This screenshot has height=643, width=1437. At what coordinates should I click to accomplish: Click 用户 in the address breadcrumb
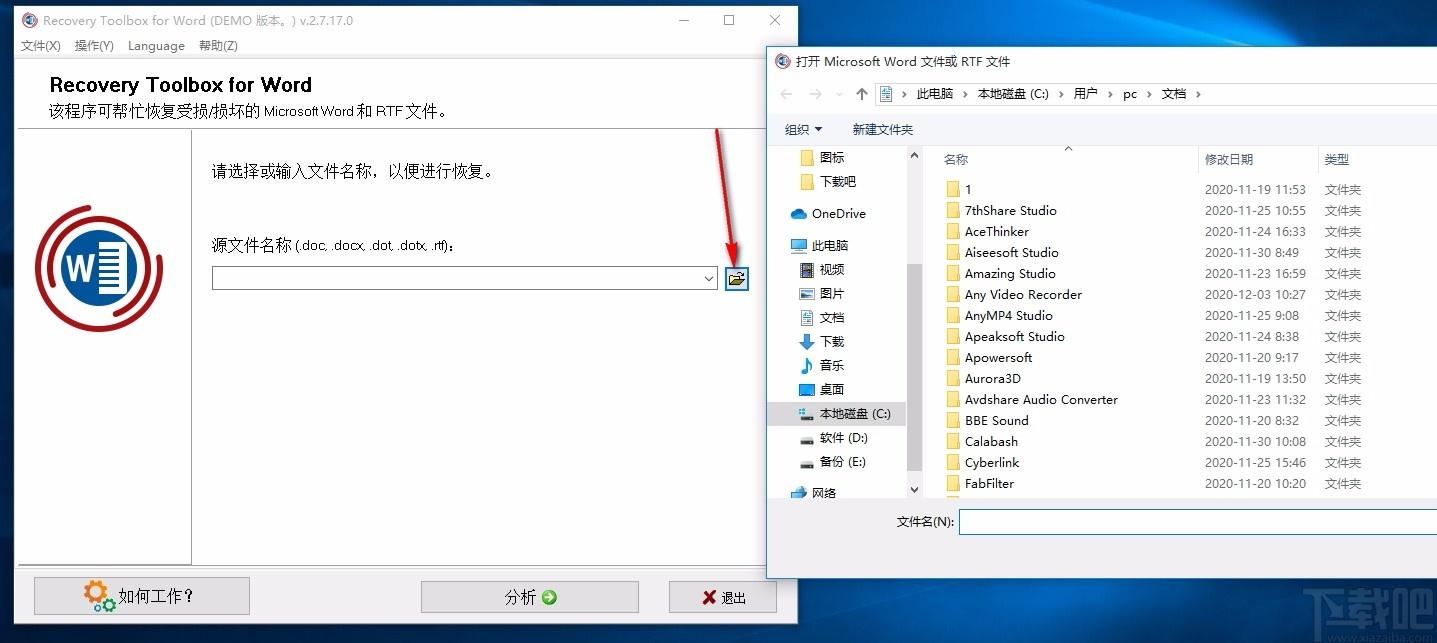(x=1085, y=94)
